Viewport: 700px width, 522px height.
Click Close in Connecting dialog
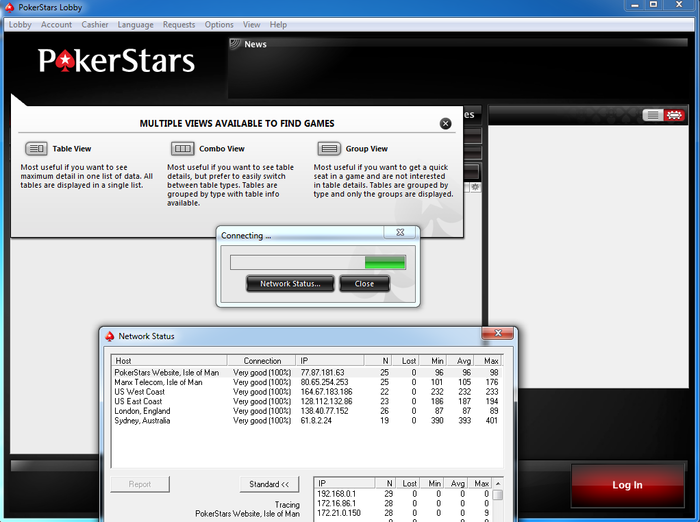[x=364, y=284]
